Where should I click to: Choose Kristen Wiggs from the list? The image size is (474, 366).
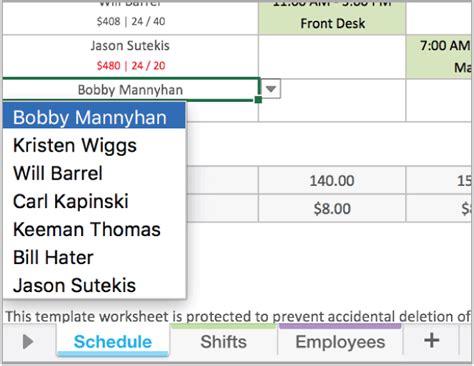[94, 146]
